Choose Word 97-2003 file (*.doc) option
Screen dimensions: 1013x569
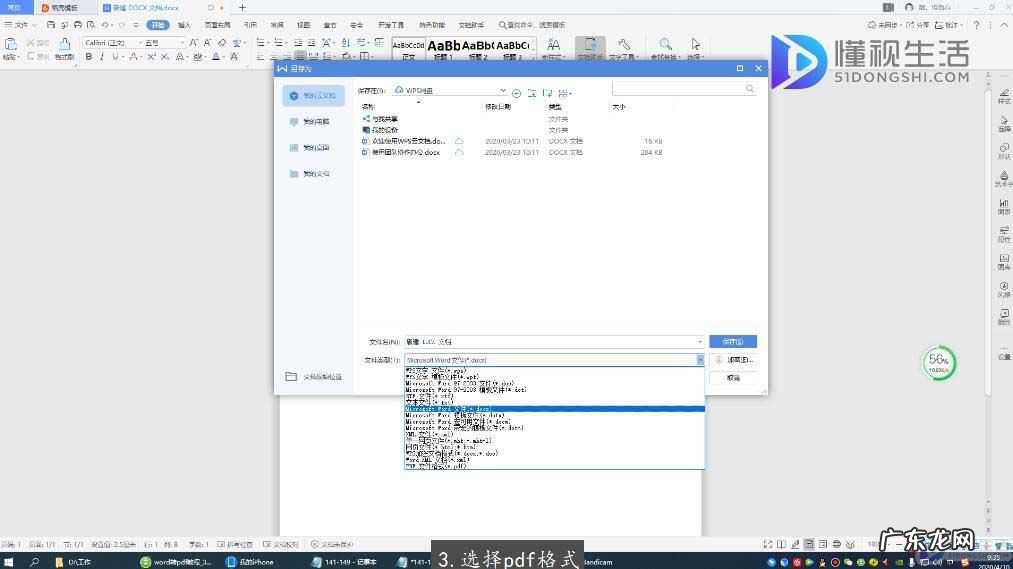(x=554, y=384)
